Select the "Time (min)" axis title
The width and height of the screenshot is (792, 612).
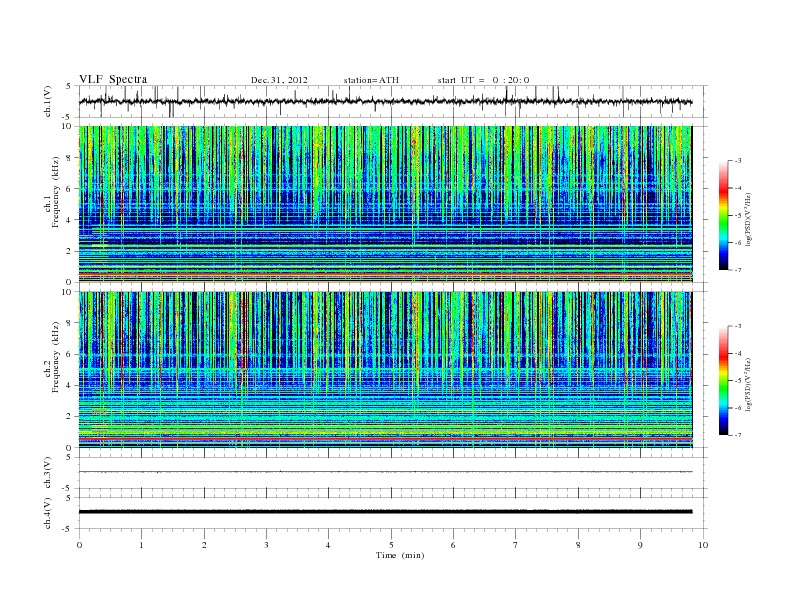[x=400, y=555]
